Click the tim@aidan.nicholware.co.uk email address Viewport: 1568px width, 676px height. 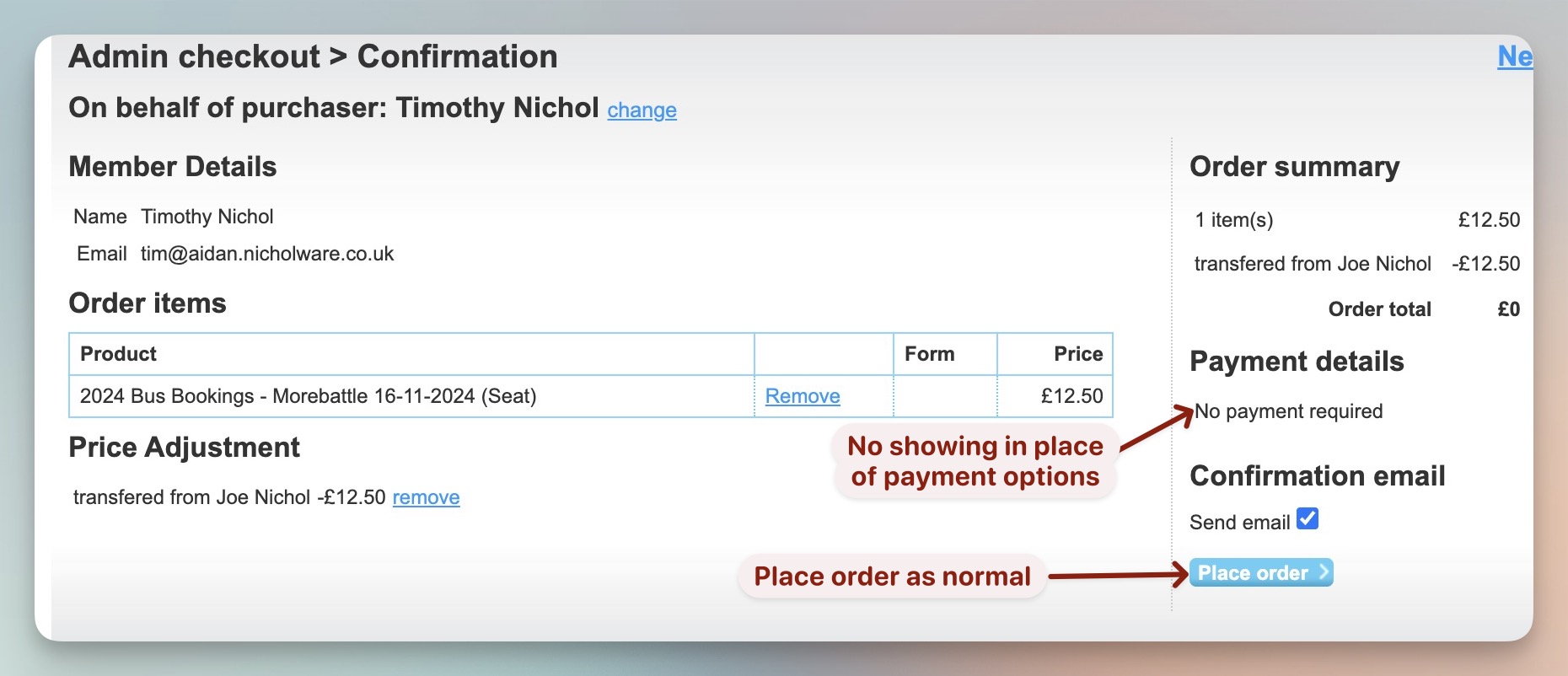tap(267, 254)
